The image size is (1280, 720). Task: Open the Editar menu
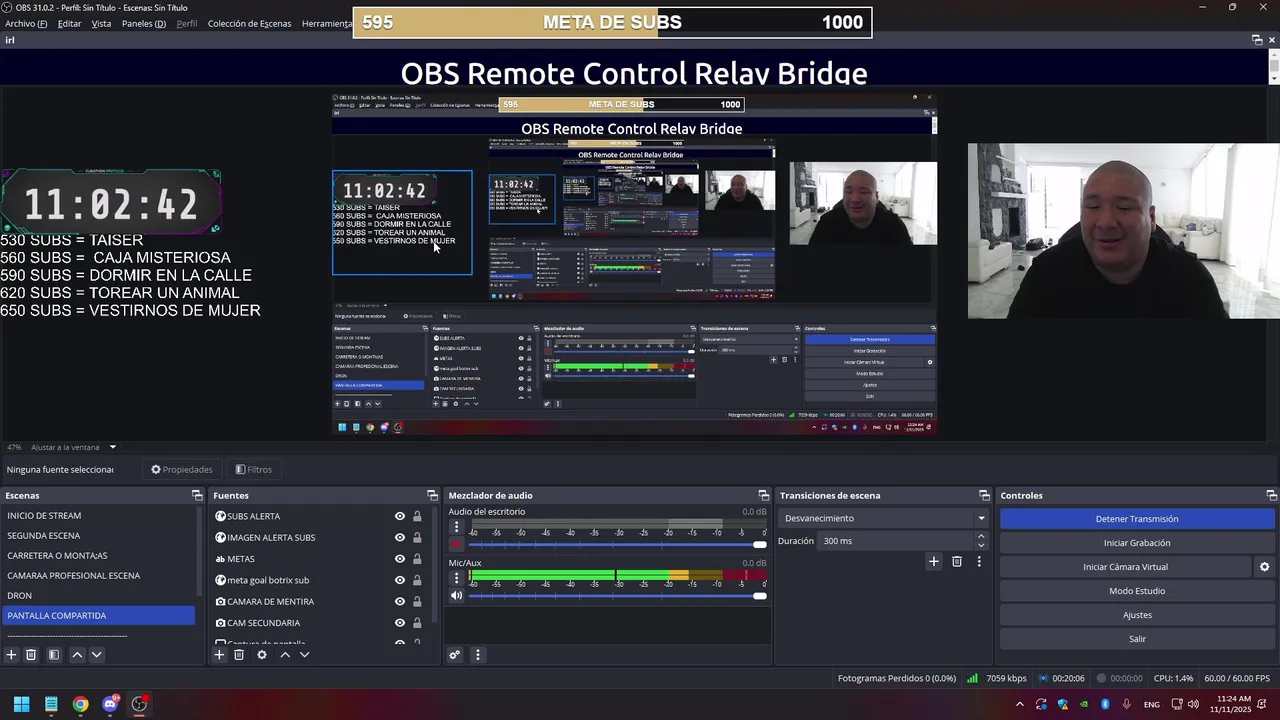(69, 23)
